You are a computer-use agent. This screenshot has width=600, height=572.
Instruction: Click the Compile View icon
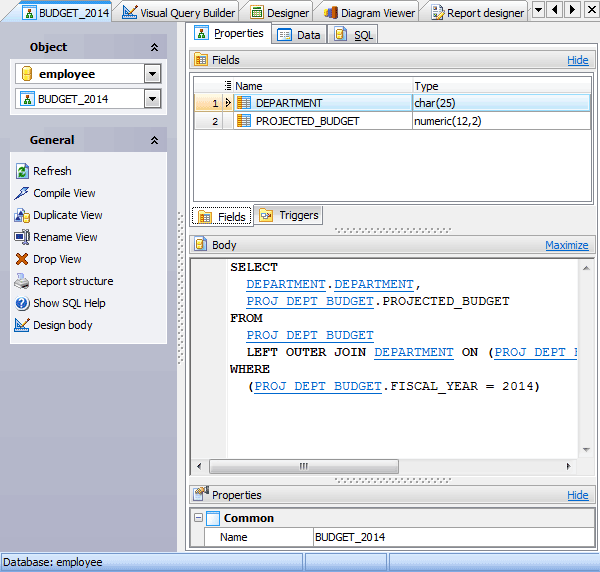[x=23, y=193]
